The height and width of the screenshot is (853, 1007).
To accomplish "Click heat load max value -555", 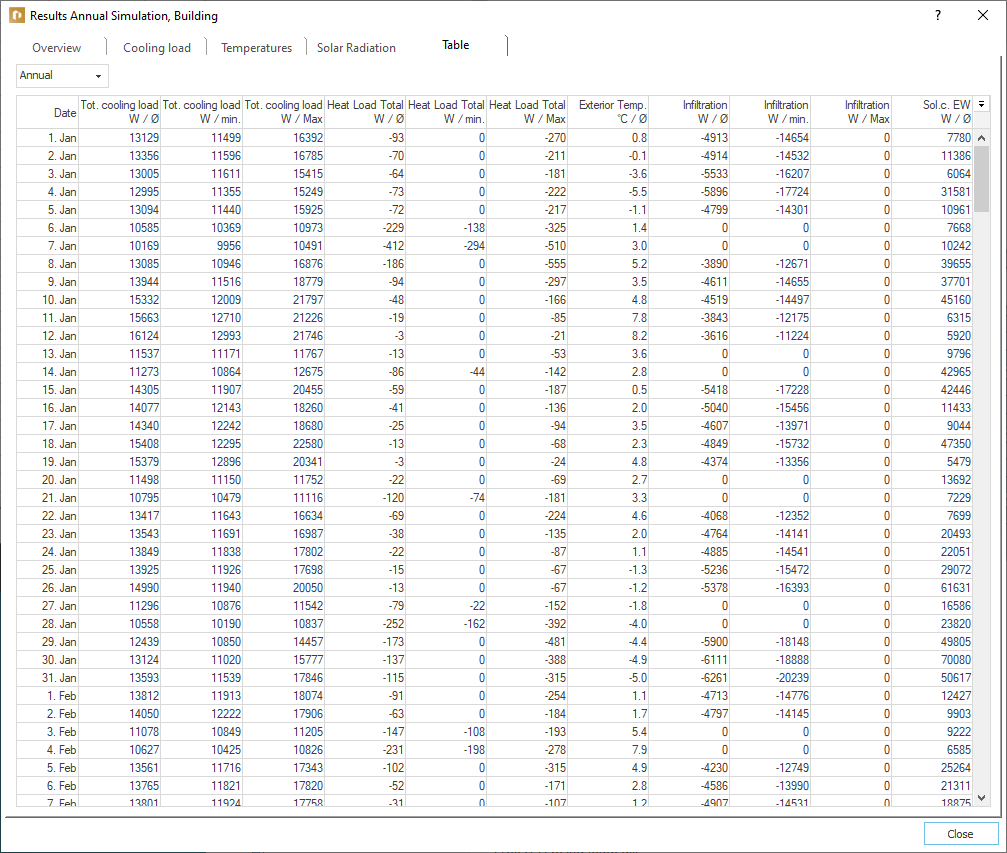I will 527,263.
